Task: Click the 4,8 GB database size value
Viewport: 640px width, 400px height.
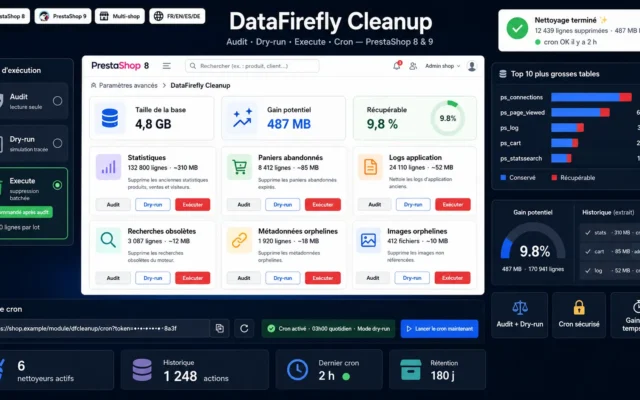Action: coord(153,124)
